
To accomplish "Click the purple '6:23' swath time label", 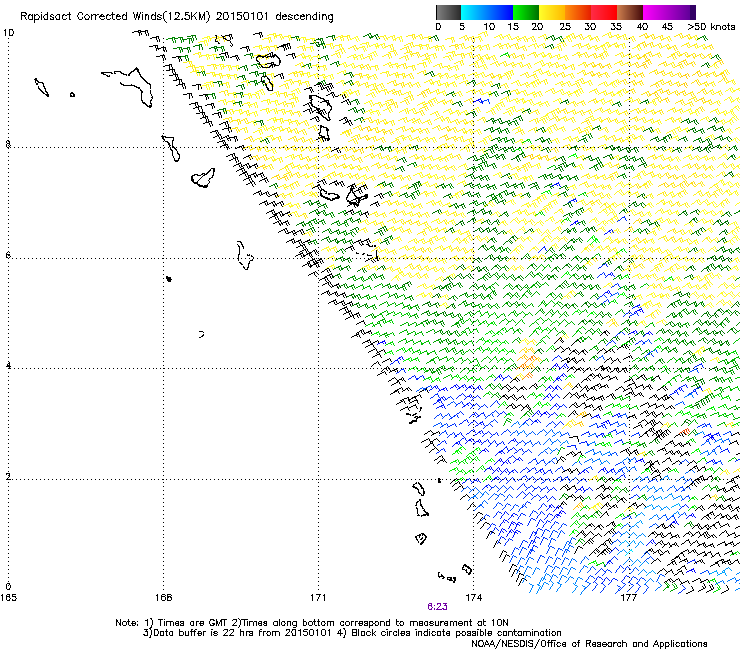I will (437, 607).
